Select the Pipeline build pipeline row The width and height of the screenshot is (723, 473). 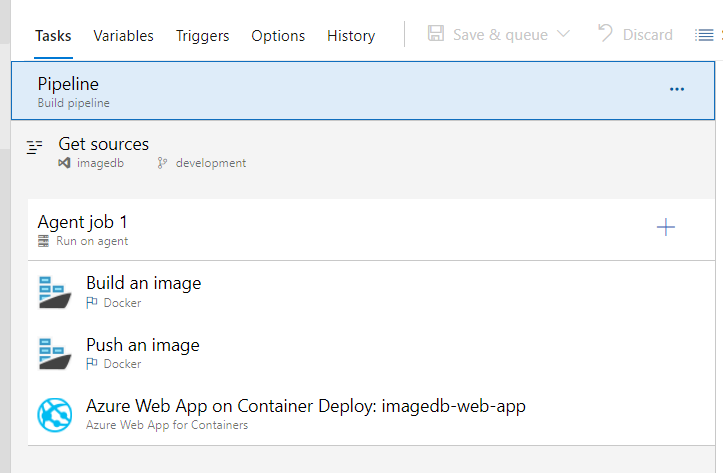coord(300,91)
